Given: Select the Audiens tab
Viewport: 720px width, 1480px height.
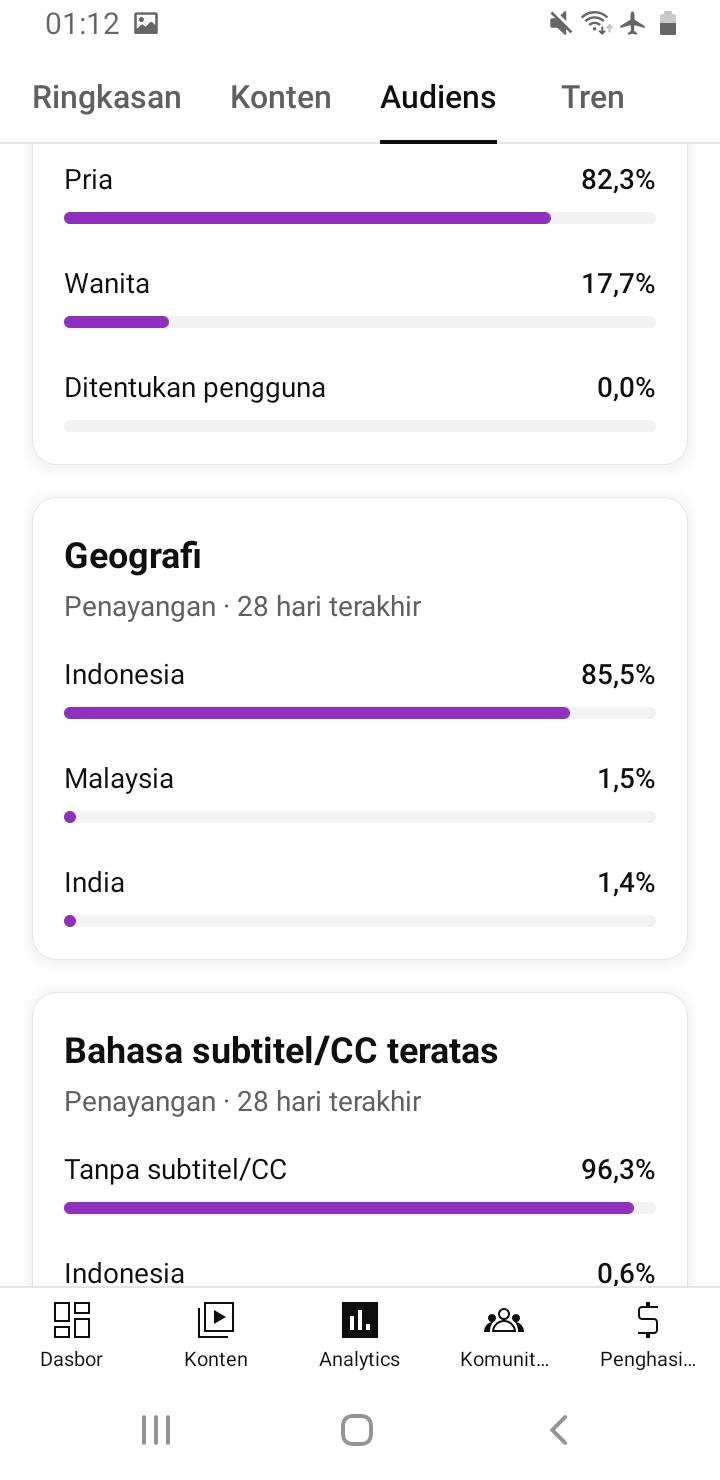Looking at the screenshot, I should pyautogui.click(x=438, y=97).
